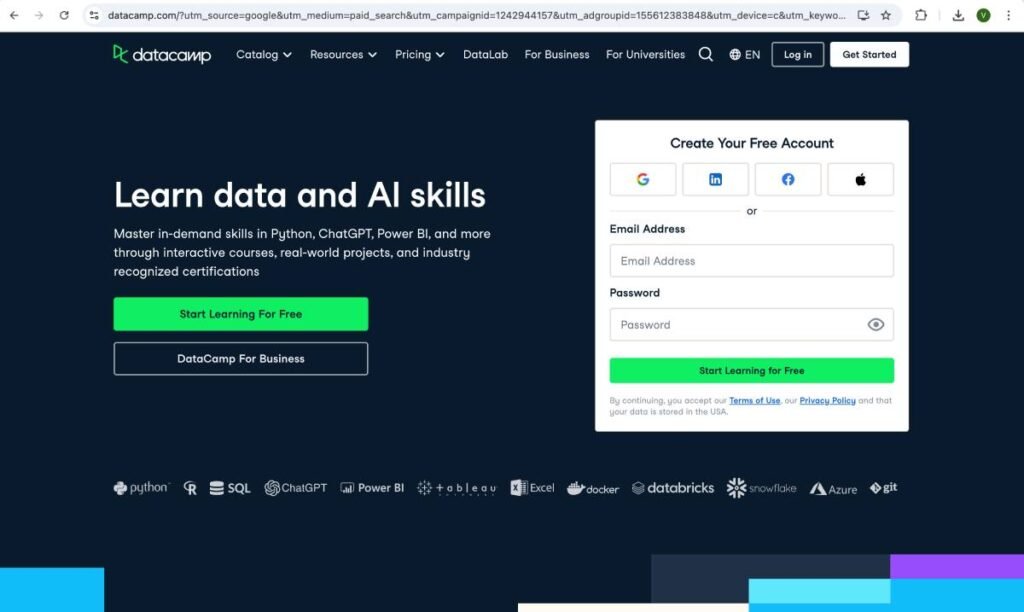The image size is (1024, 612).
Task: Click the Get Started button
Action: pos(869,54)
